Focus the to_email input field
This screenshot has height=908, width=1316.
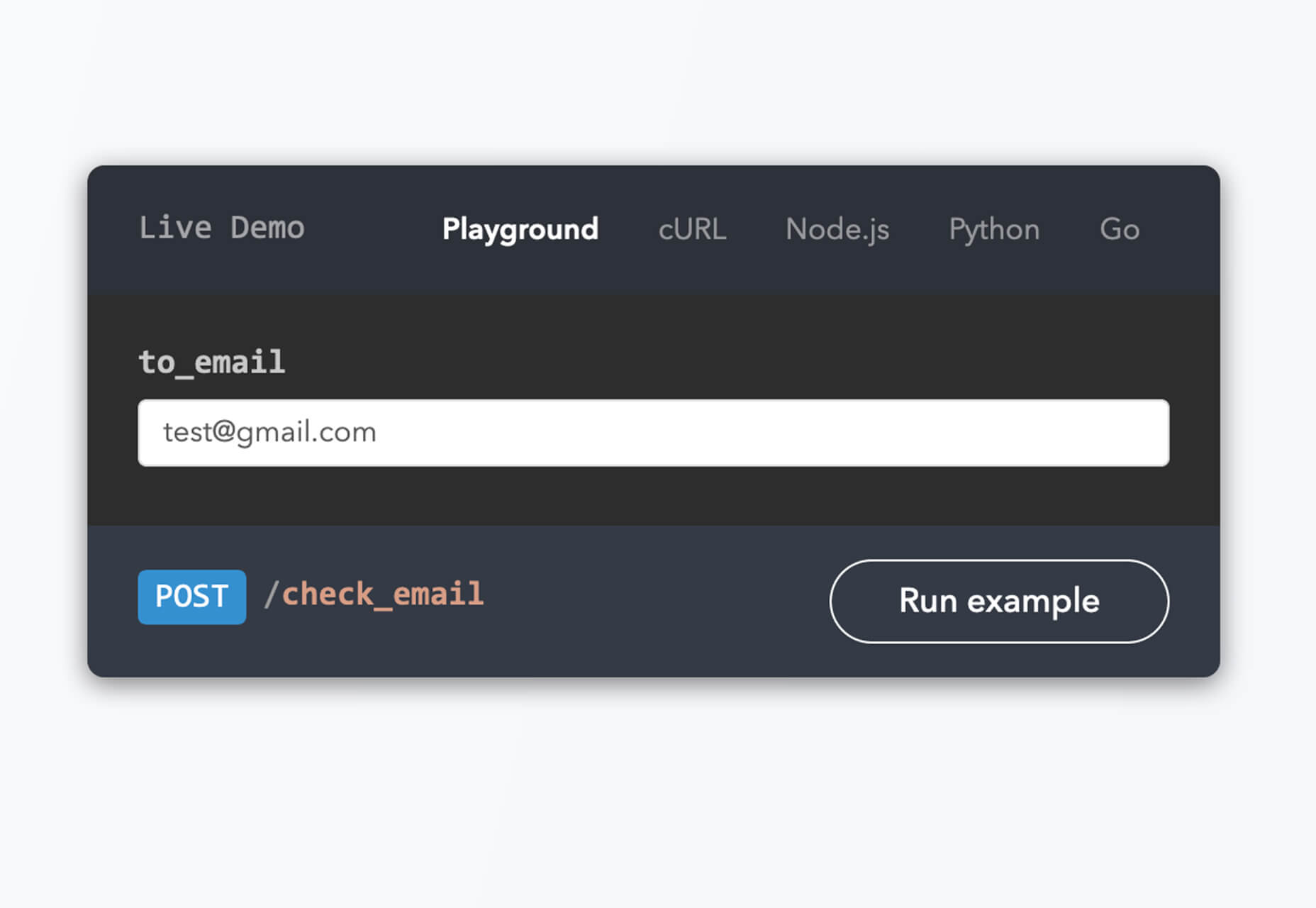pyautogui.click(x=653, y=433)
